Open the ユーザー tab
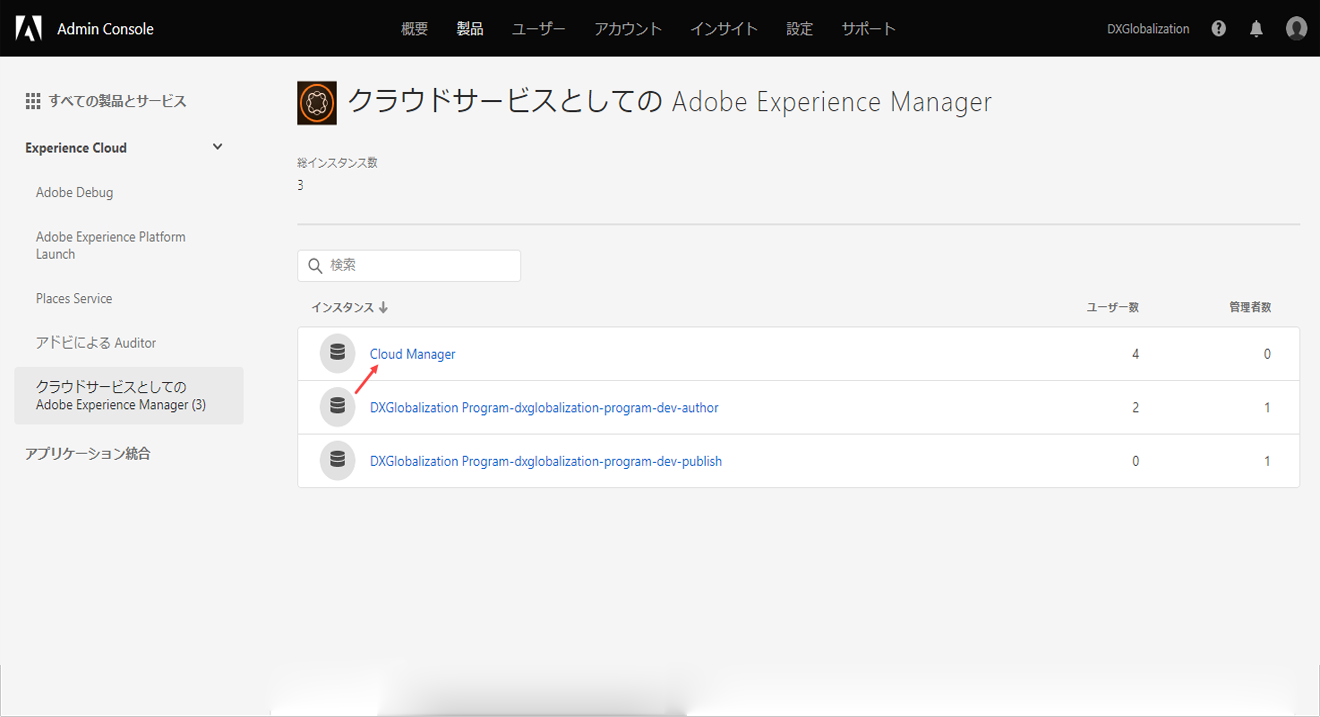This screenshot has height=717, width=1320. (539, 29)
